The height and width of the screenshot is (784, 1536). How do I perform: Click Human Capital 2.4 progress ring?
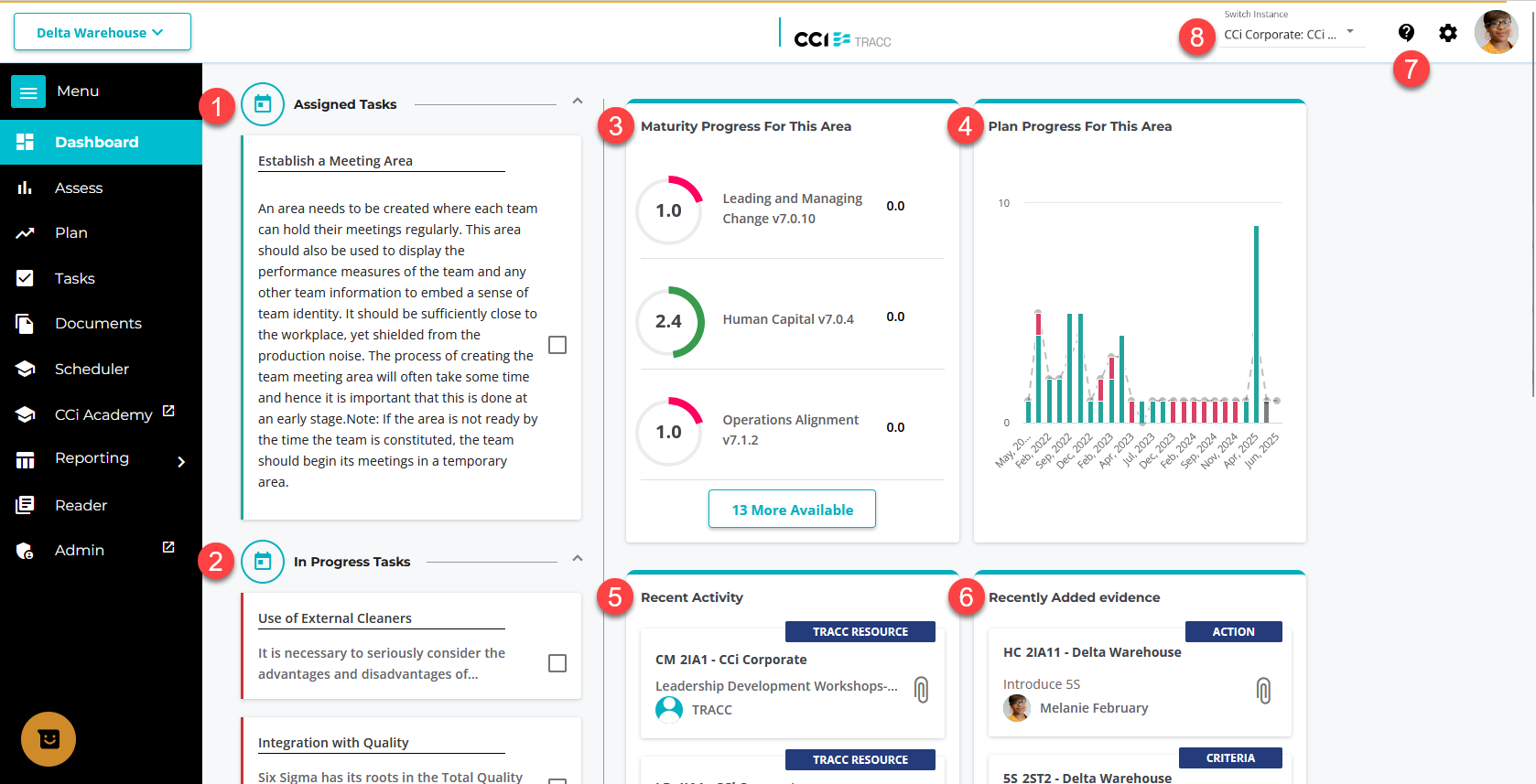click(x=669, y=322)
